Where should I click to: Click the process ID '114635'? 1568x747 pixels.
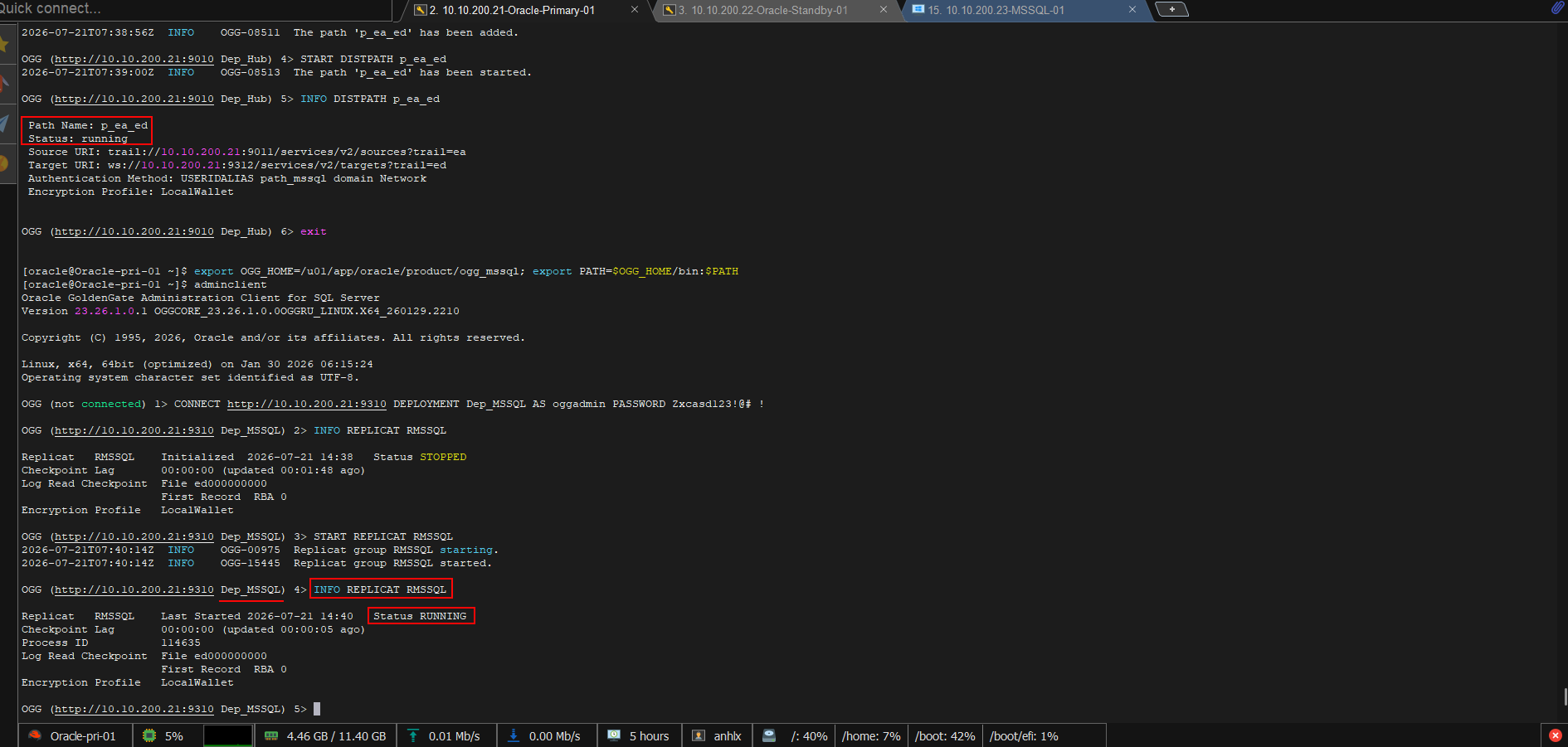click(x=181, y=643)
